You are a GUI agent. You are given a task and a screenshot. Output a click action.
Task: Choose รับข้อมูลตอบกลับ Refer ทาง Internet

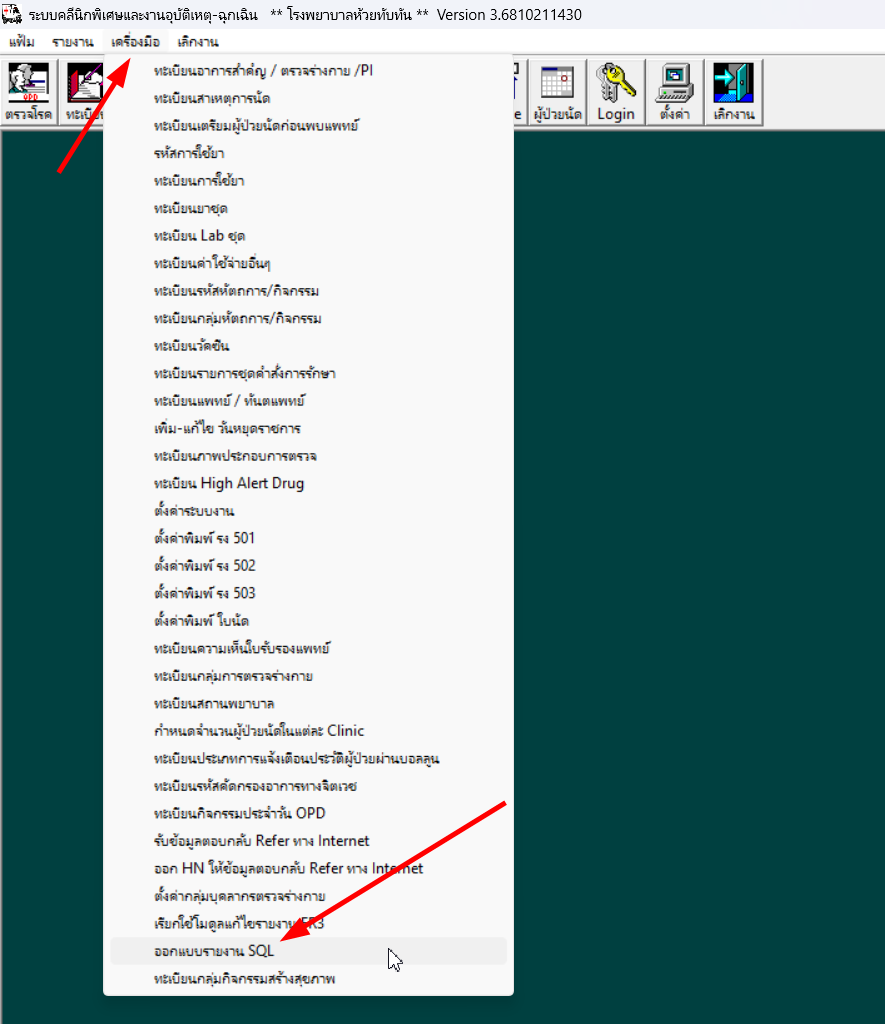click(x=262, y=841)
